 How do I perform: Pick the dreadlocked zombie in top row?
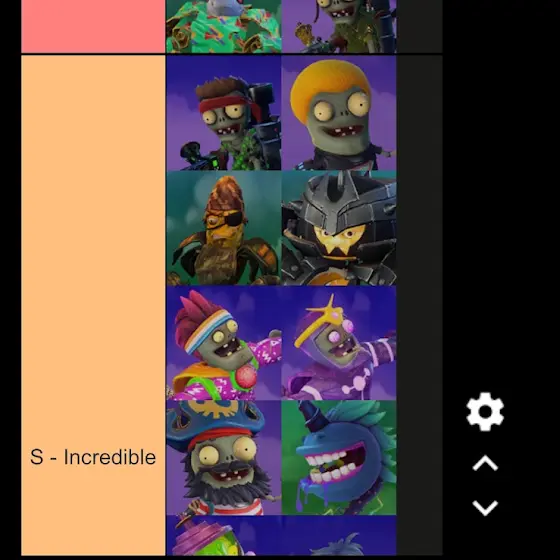pos(339,26)
